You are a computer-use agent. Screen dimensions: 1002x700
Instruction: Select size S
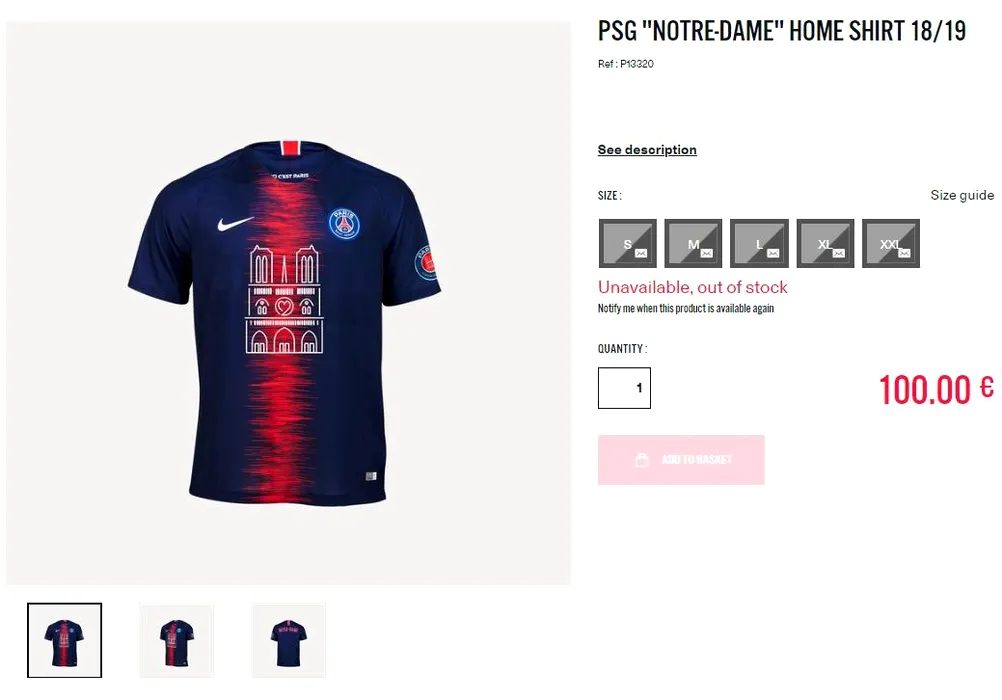(x=628, y=244)
